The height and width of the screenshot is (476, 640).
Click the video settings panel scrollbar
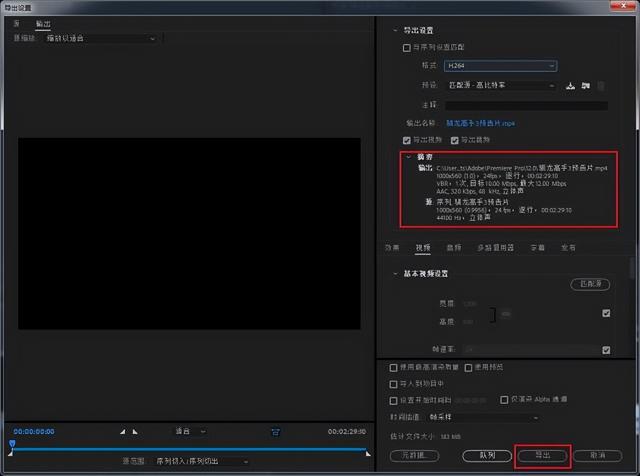pos(632,268)
